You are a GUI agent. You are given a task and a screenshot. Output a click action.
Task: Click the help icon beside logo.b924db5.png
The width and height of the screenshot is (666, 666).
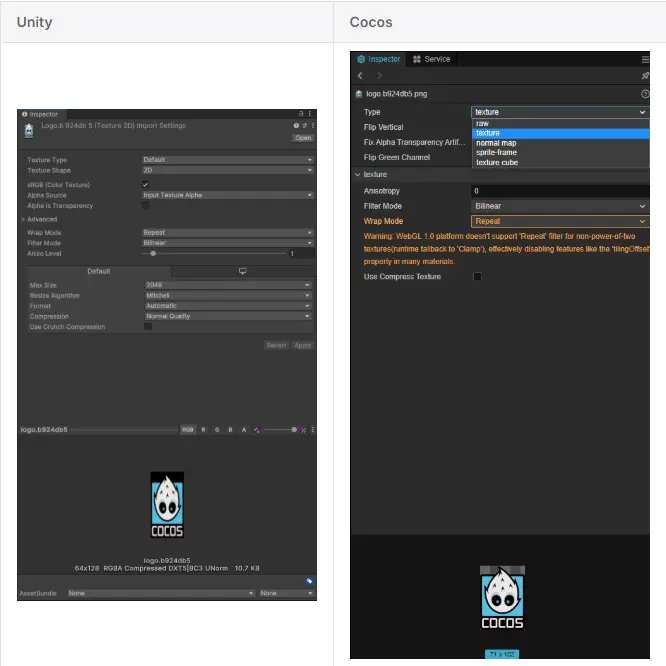645,94
